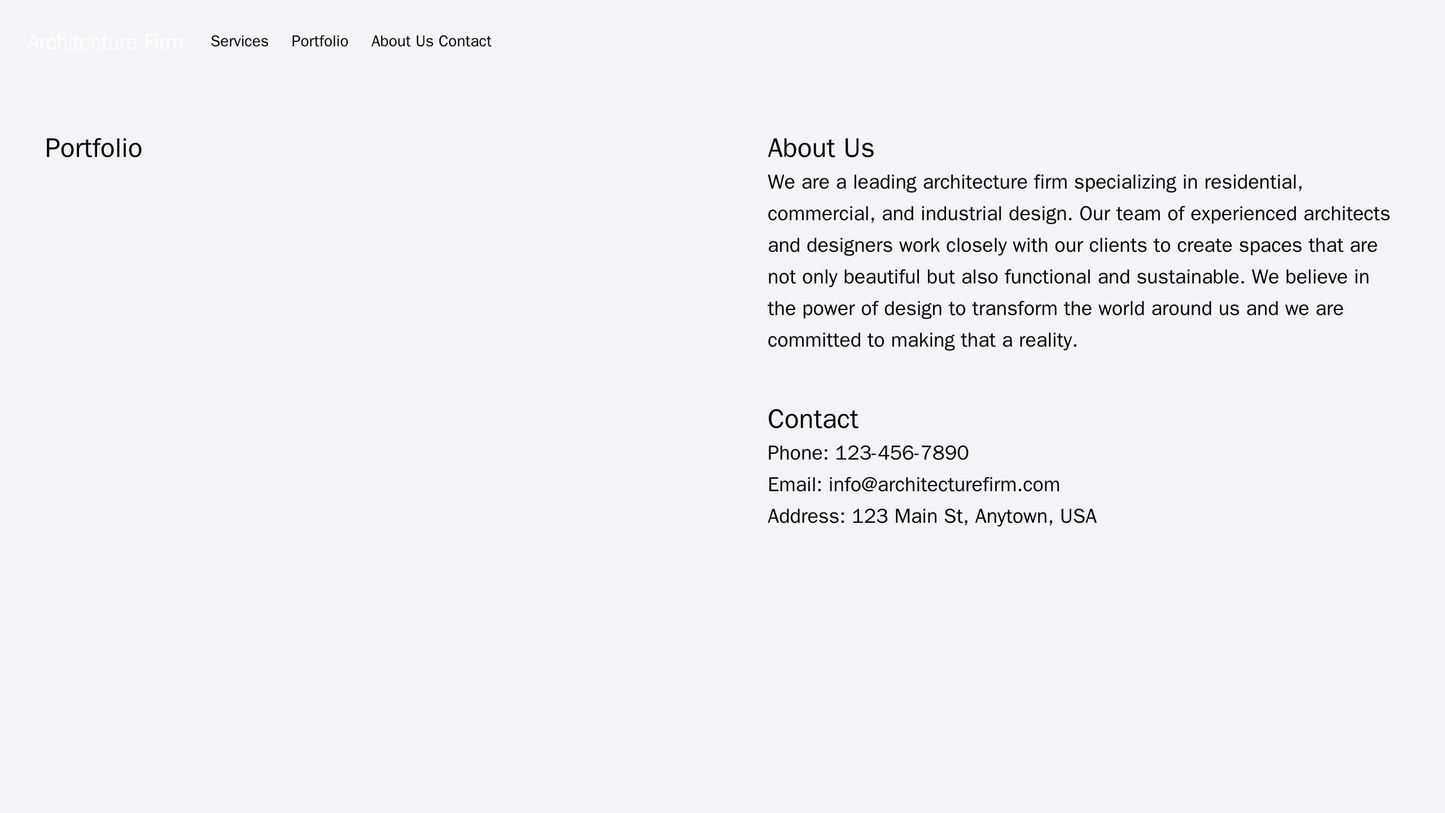Click the 123 Main St, Anytown address
The height and width of the screenshot is (813, 1445).
click(x=973, y=516)
